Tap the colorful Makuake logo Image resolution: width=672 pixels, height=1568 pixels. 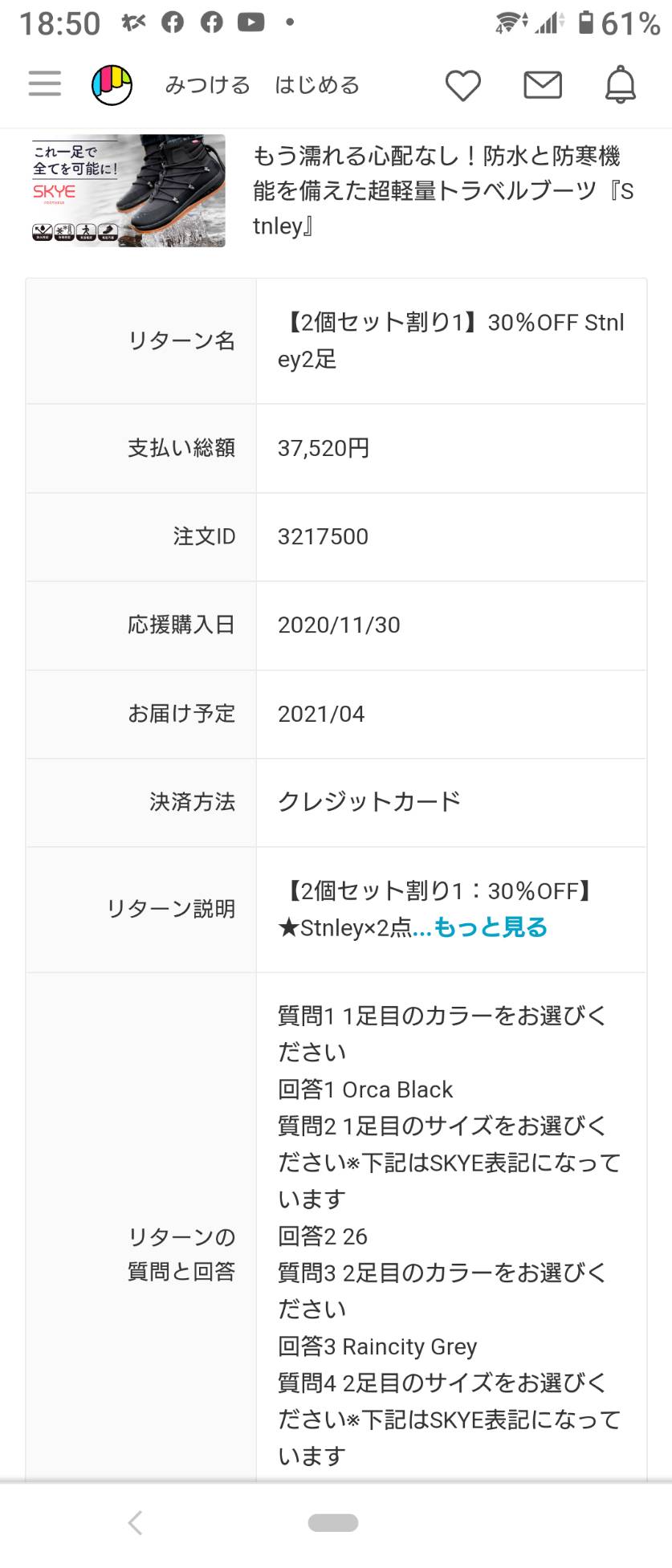112,85
